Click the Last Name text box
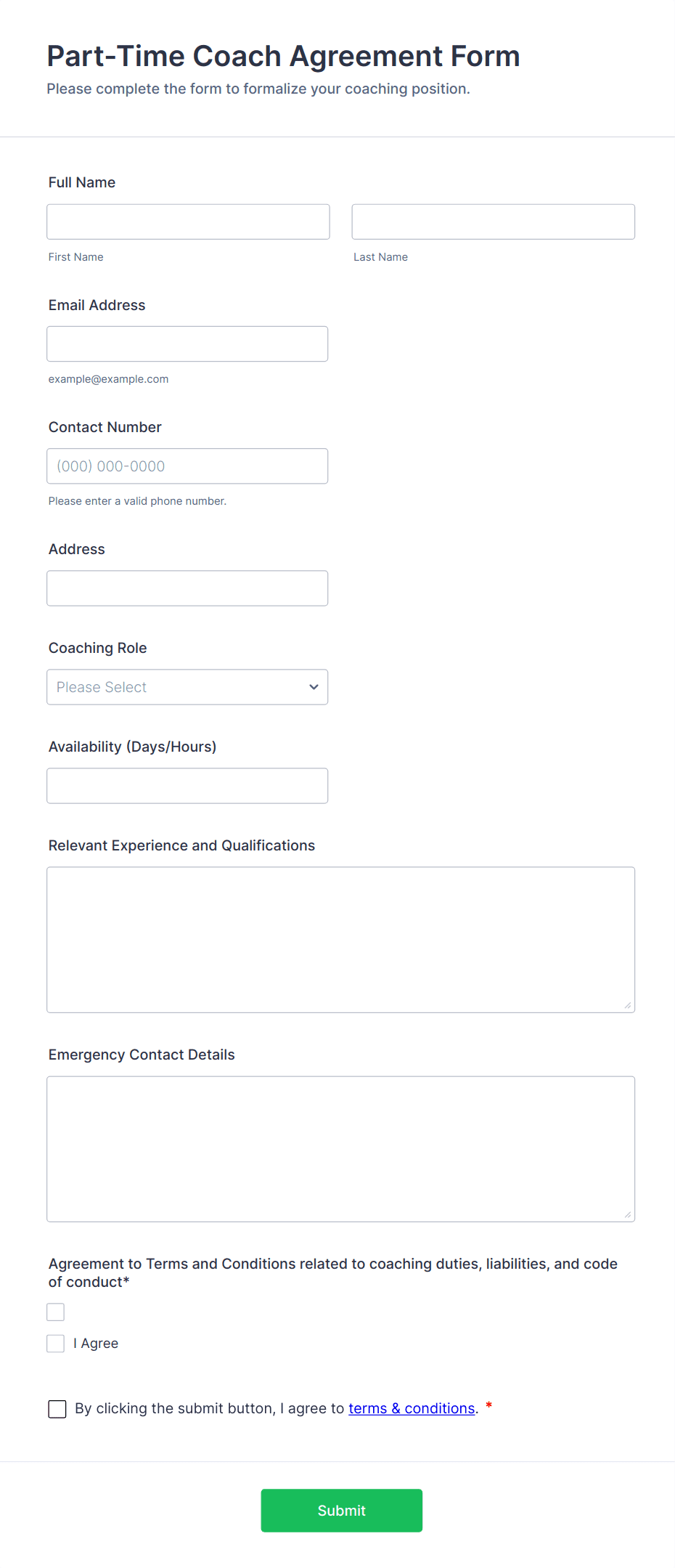Image resolution: width=675 pixels, height=1568 pixels. click(493, 222)
